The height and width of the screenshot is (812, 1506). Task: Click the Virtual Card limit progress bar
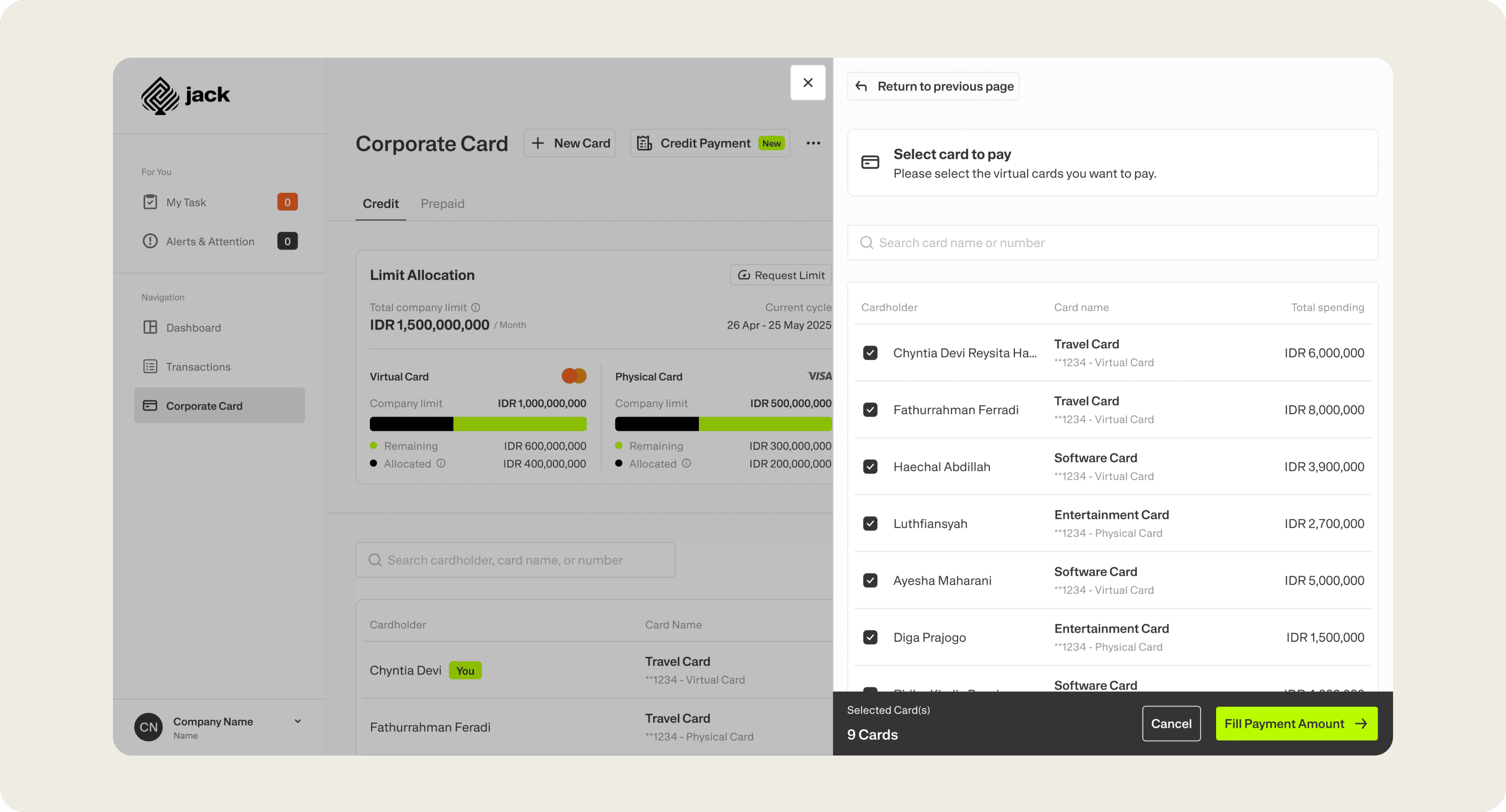pyautogui.click(x=478, y=425)
